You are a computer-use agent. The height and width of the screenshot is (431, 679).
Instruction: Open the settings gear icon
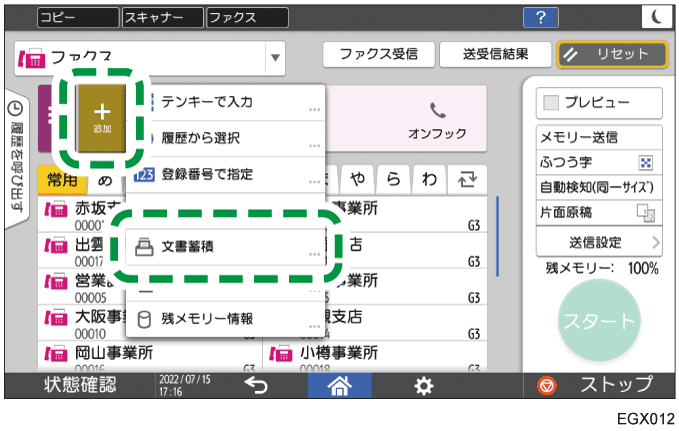coord(423,386)
